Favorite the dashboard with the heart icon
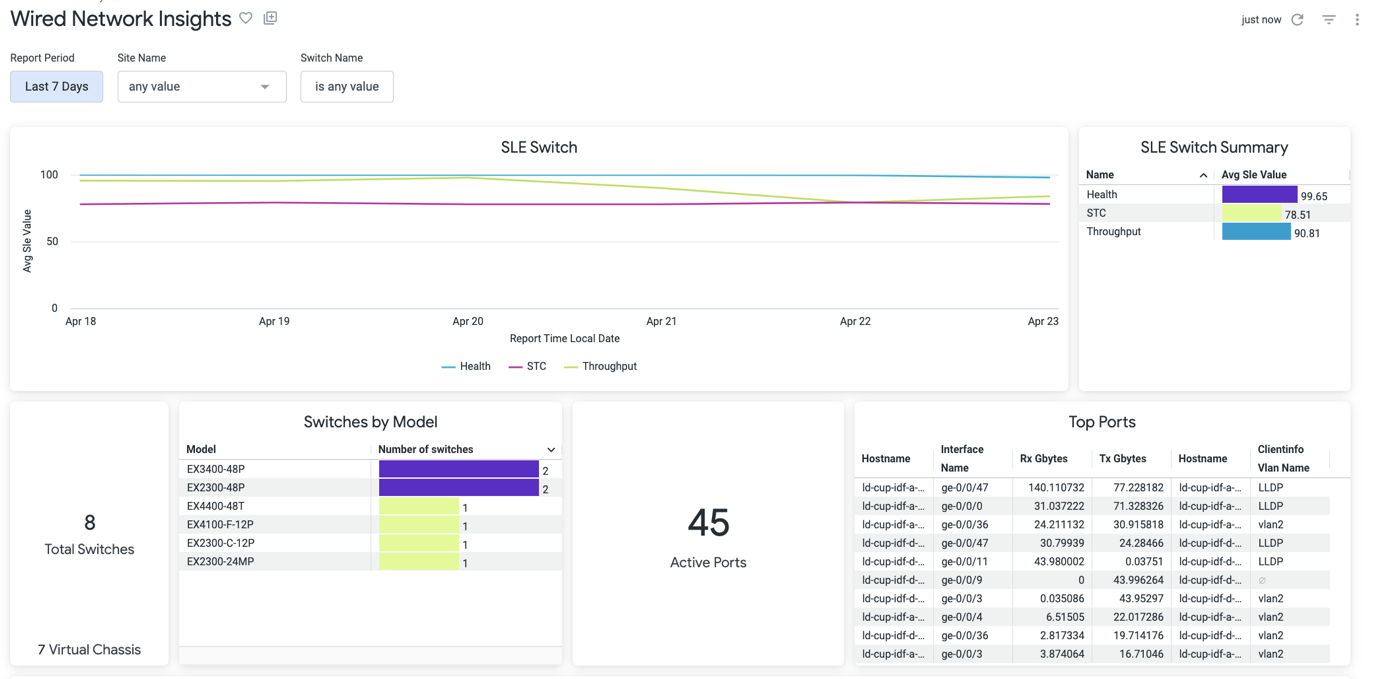Screen dimensions: 1379x679 click(246, 18)
